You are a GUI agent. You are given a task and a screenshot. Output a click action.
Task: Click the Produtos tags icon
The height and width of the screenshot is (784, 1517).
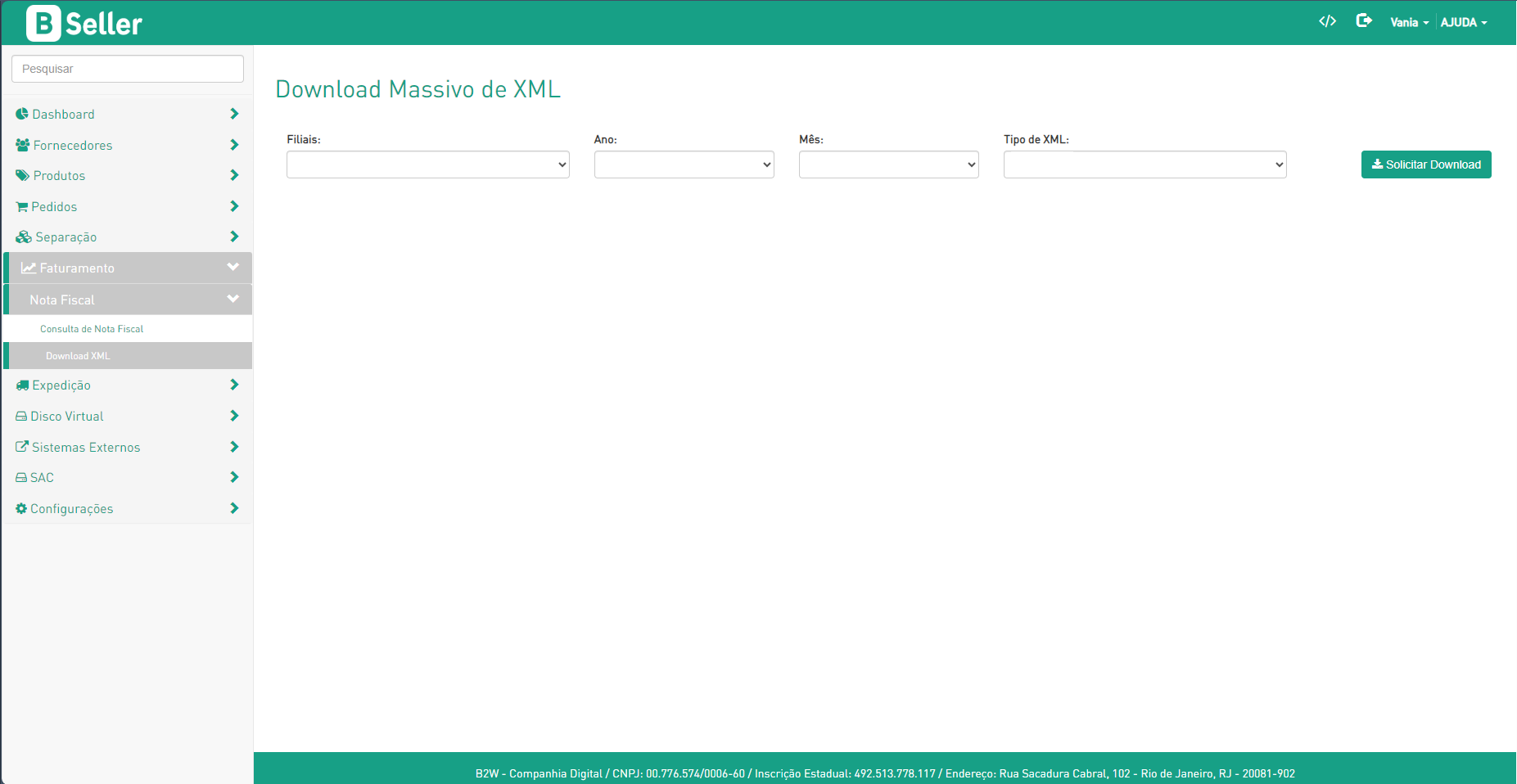23,176
